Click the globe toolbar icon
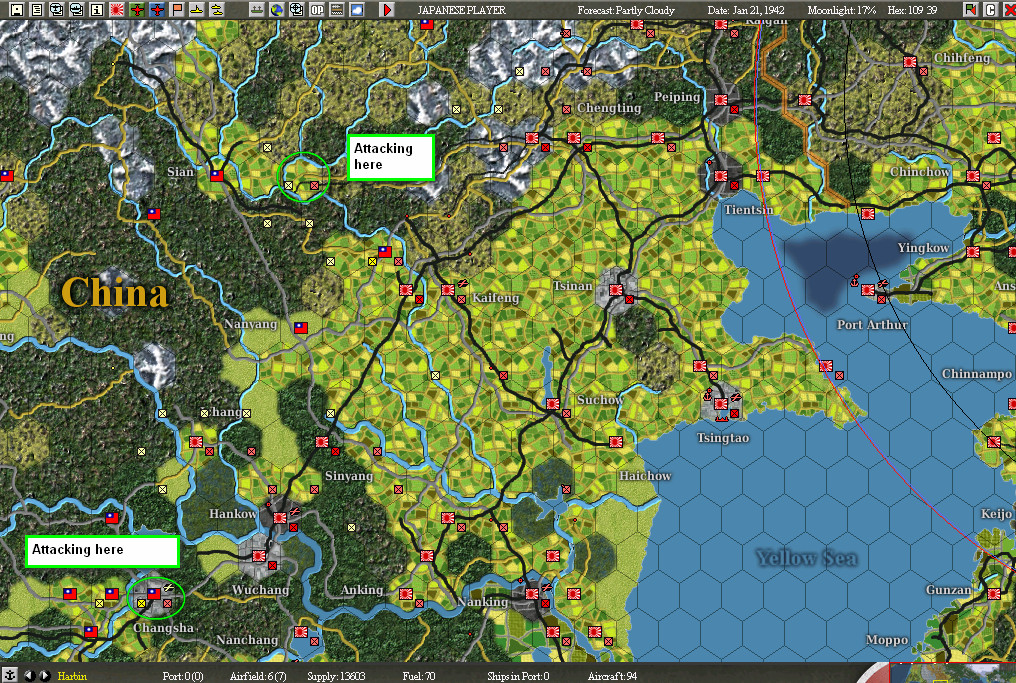1016x683 pixels. click(277, 9)
